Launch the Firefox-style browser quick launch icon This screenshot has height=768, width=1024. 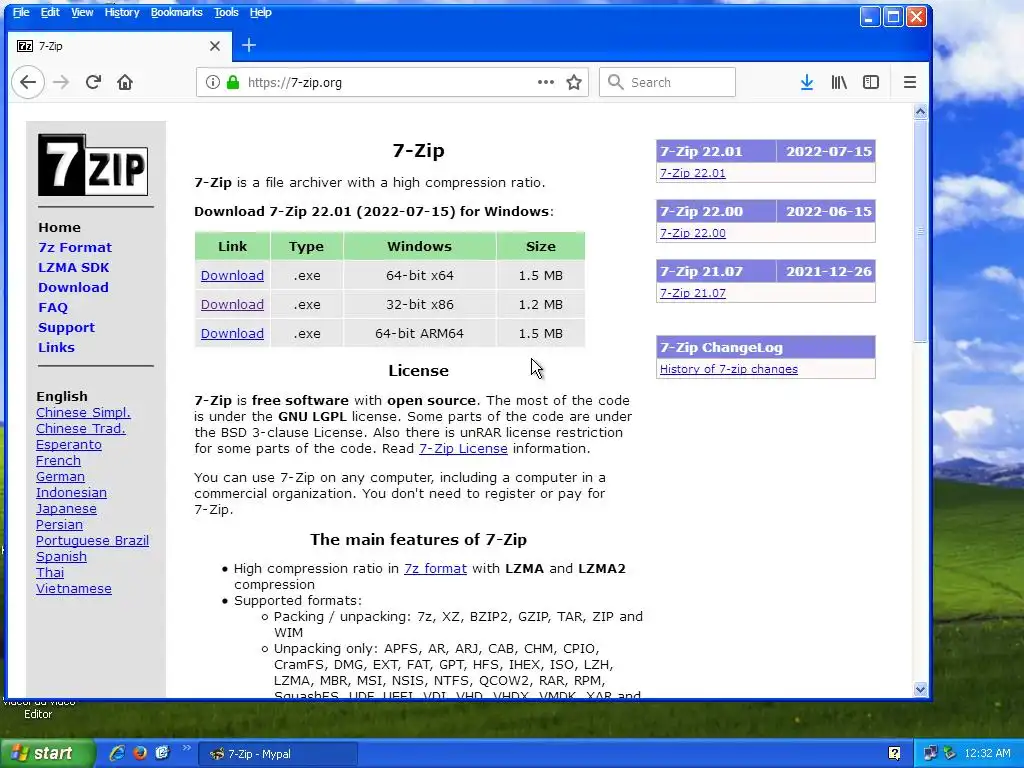point(140,753)
